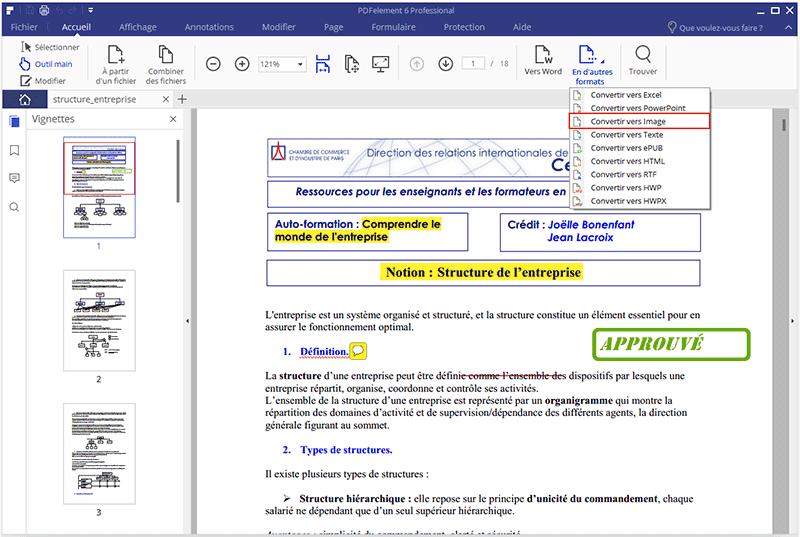Viewport: 800px width, 537px height.
Task: Click the page number input field
Action: tap(474, 64)
